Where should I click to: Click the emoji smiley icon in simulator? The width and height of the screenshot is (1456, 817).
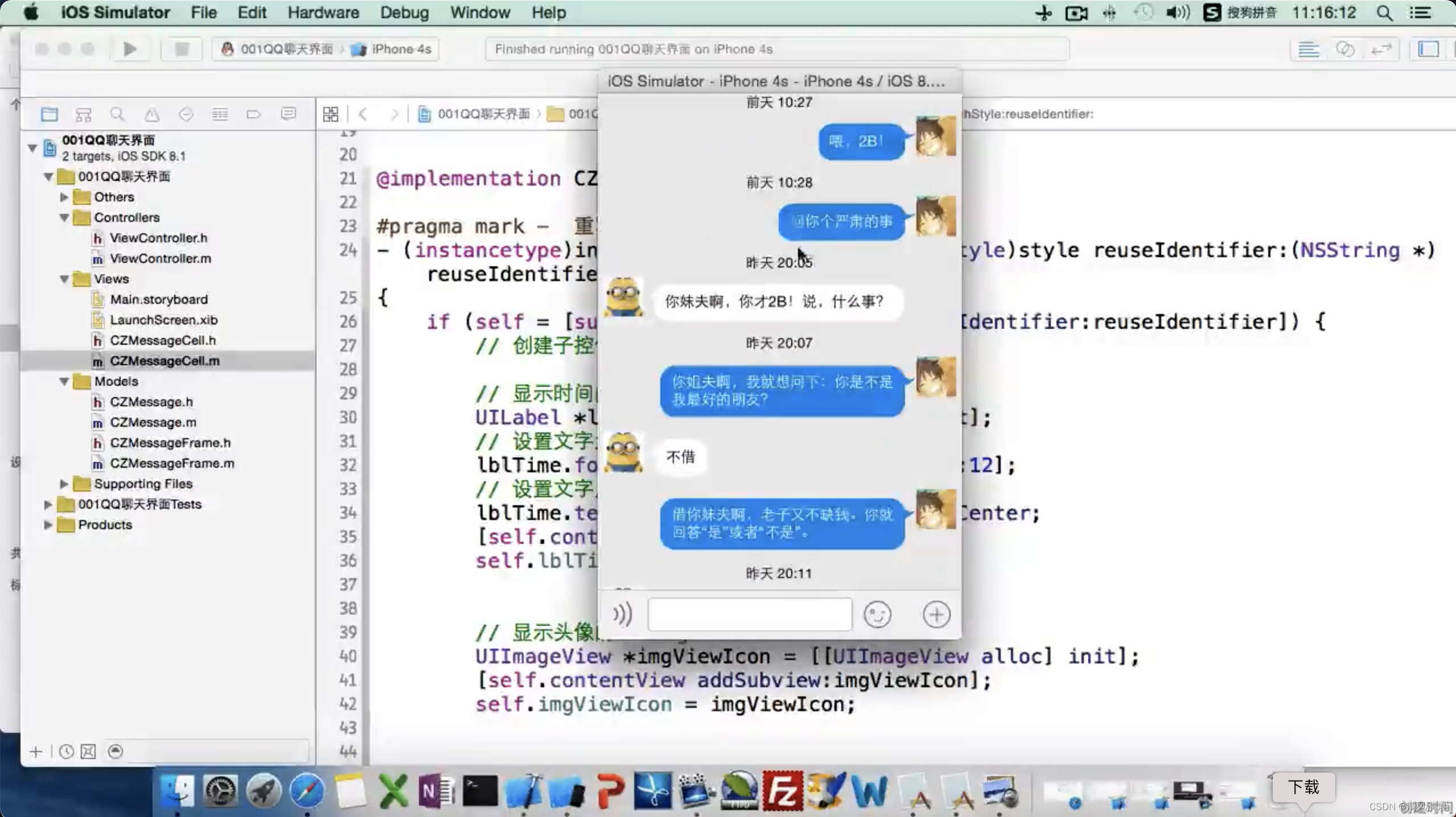click(877, 614)
